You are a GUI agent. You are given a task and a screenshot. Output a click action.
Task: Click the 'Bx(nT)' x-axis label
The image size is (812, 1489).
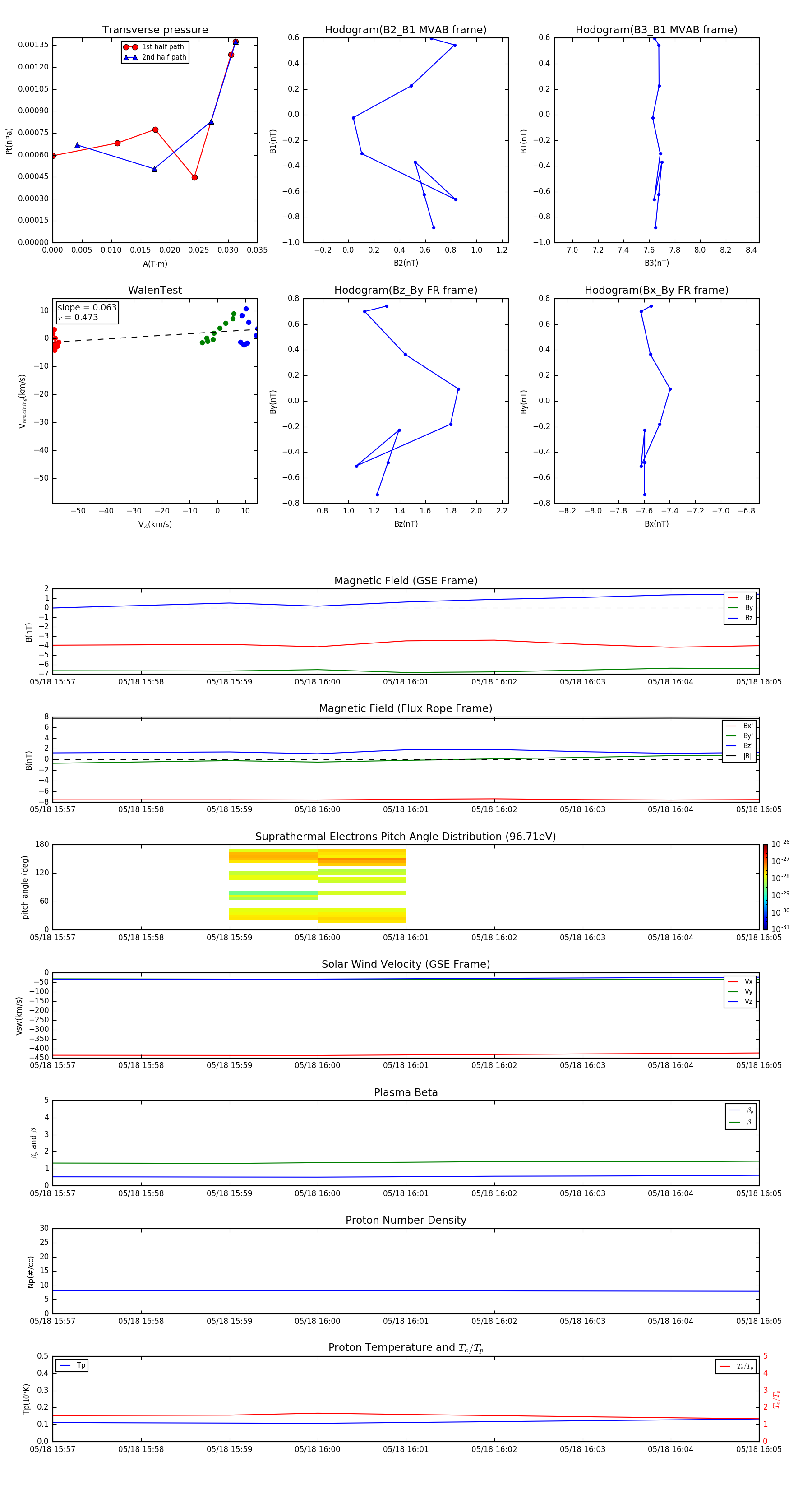click(x=656, y=524)
